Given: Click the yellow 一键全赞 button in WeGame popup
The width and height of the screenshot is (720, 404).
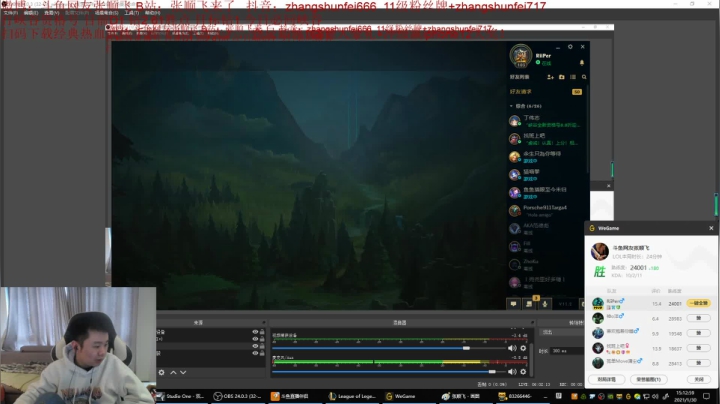Looking at the screenshot, I should (x=698, y=303).
